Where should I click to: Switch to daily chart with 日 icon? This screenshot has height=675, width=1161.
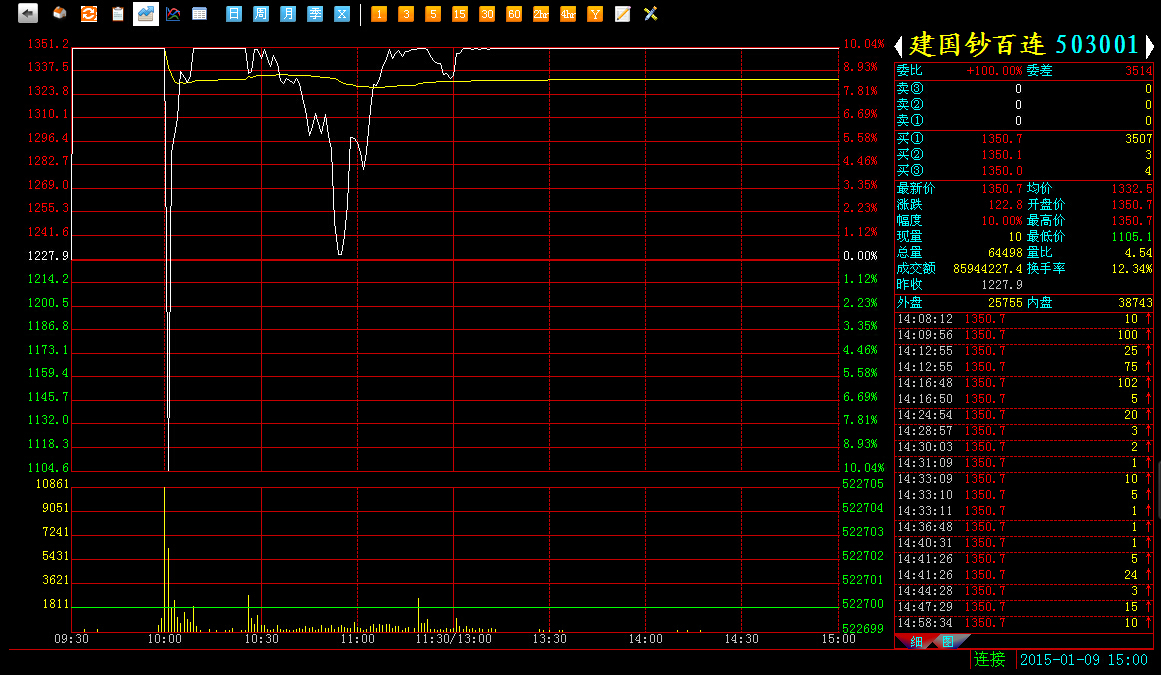(233, 13)
